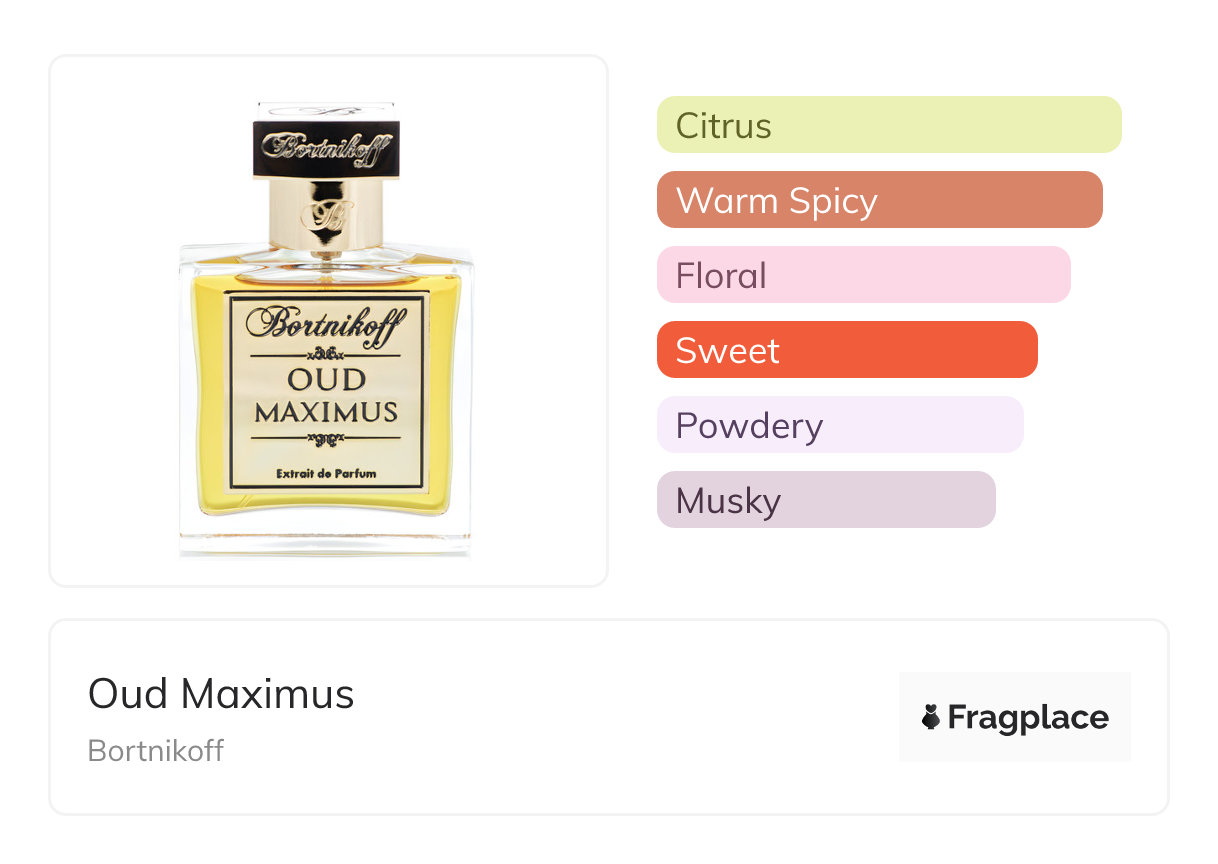Click OUD MAXIMUS text on the bottle label
The height and width of the screenshot is (864, 1218).
pos(326,396)
